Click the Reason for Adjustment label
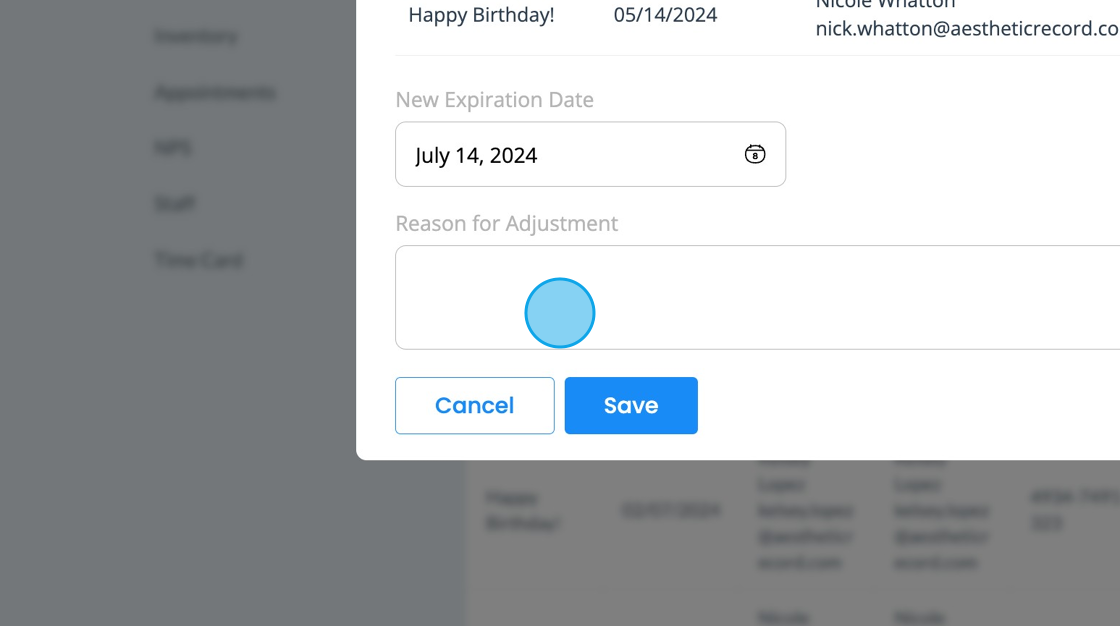This screenshot has height=626, width=1120. tap(506, 223)
